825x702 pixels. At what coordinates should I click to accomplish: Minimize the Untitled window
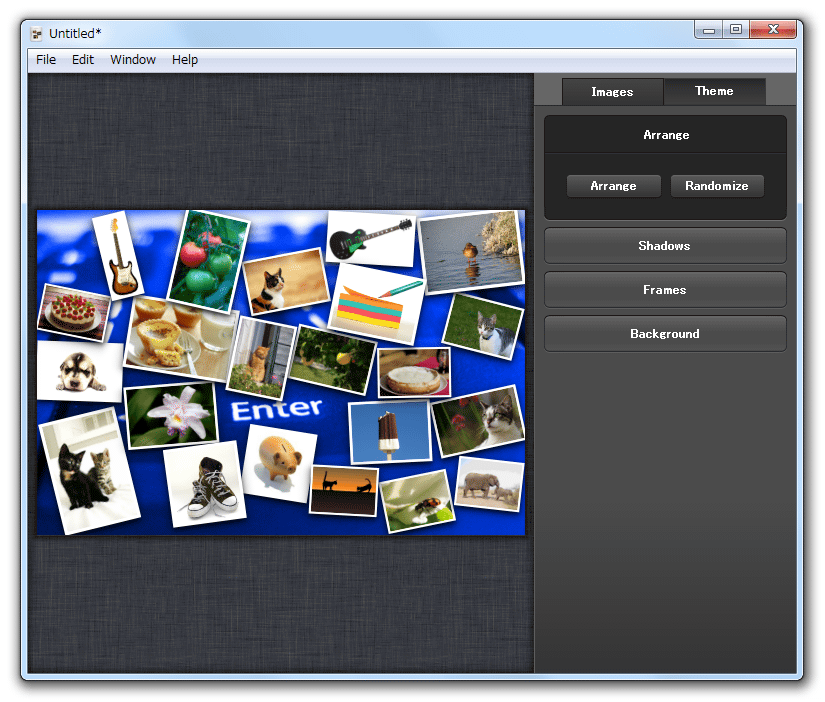tap(709, 30)
